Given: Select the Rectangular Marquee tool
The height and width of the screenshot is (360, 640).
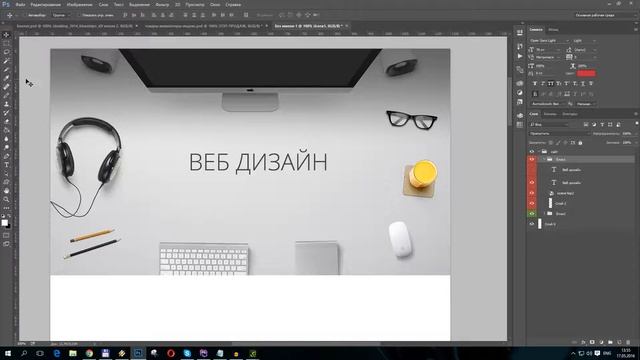Looking at the screenshot, I should pos(6,43).
